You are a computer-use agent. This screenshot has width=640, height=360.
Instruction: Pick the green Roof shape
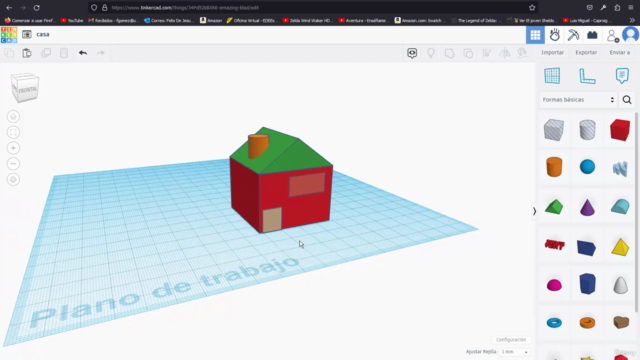[554, 207]
